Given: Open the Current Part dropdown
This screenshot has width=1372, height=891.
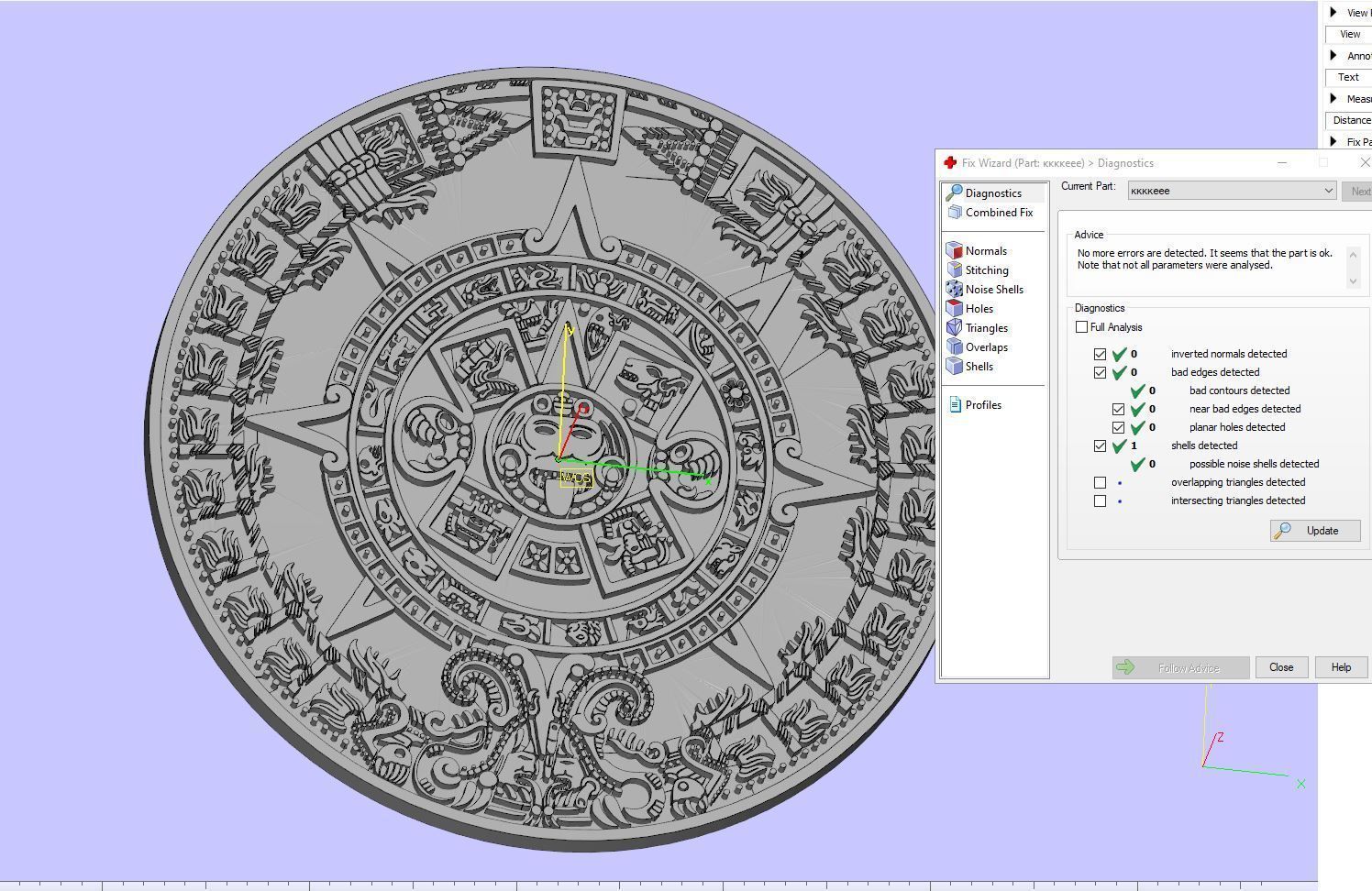Looking at the screenshot, I should (1232, 191).
